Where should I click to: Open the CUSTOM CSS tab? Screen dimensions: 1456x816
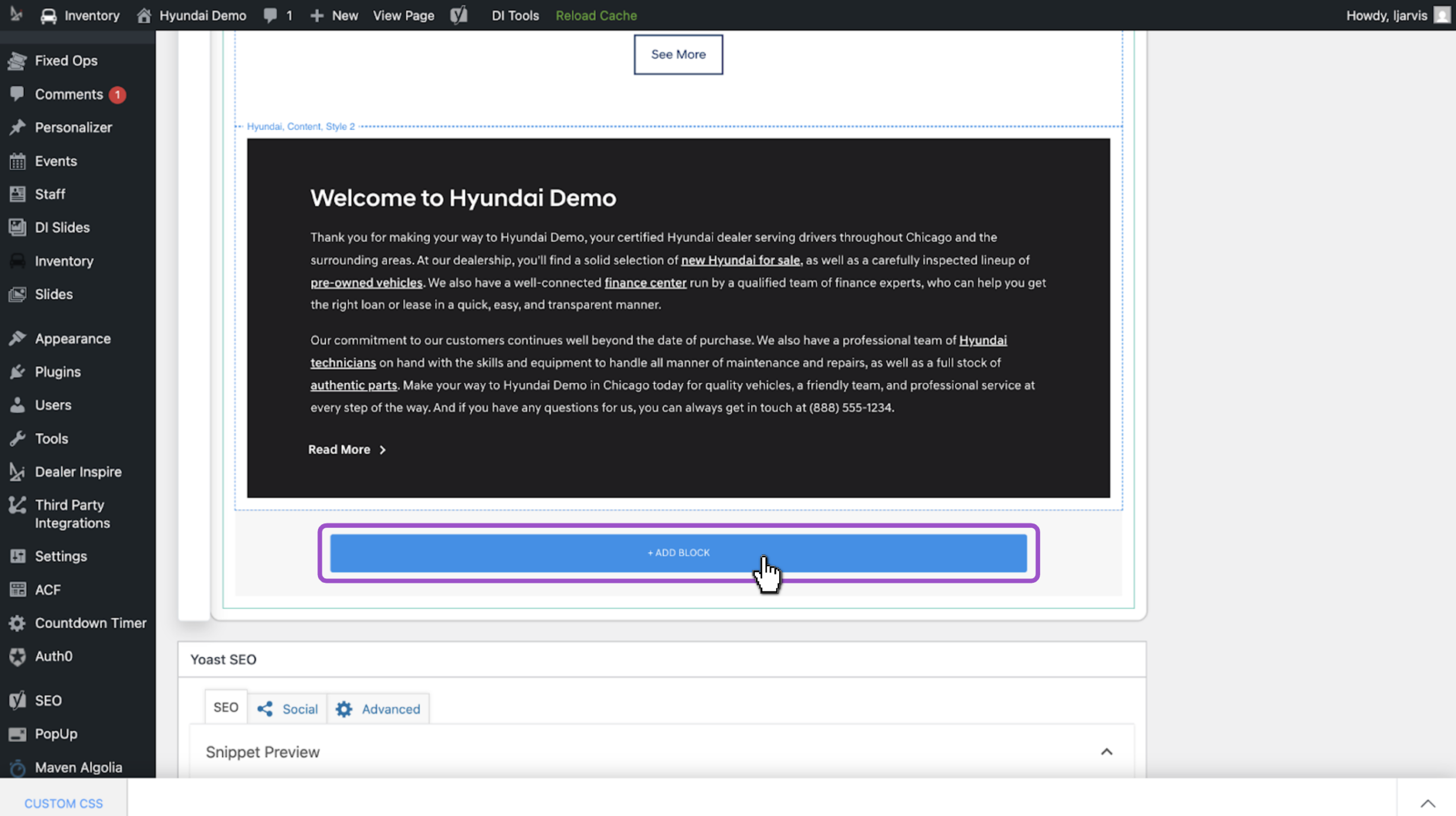[x=64, y=803]
